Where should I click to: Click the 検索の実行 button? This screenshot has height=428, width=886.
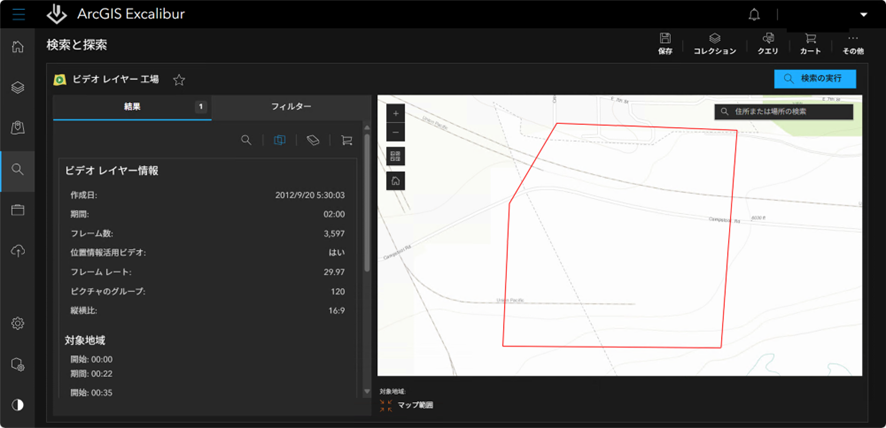click(x=814, y=78)
